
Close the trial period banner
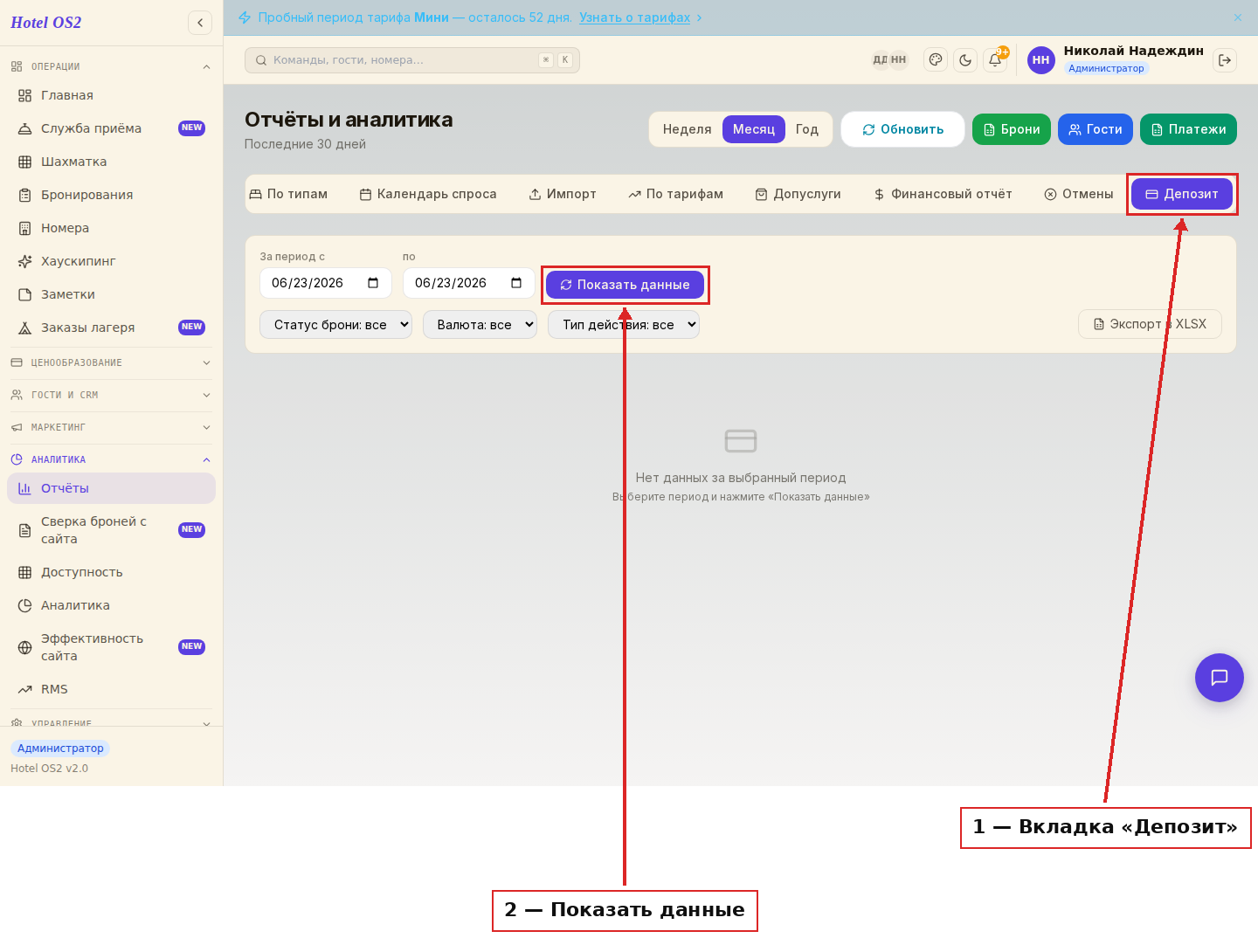pos(1238,17)
